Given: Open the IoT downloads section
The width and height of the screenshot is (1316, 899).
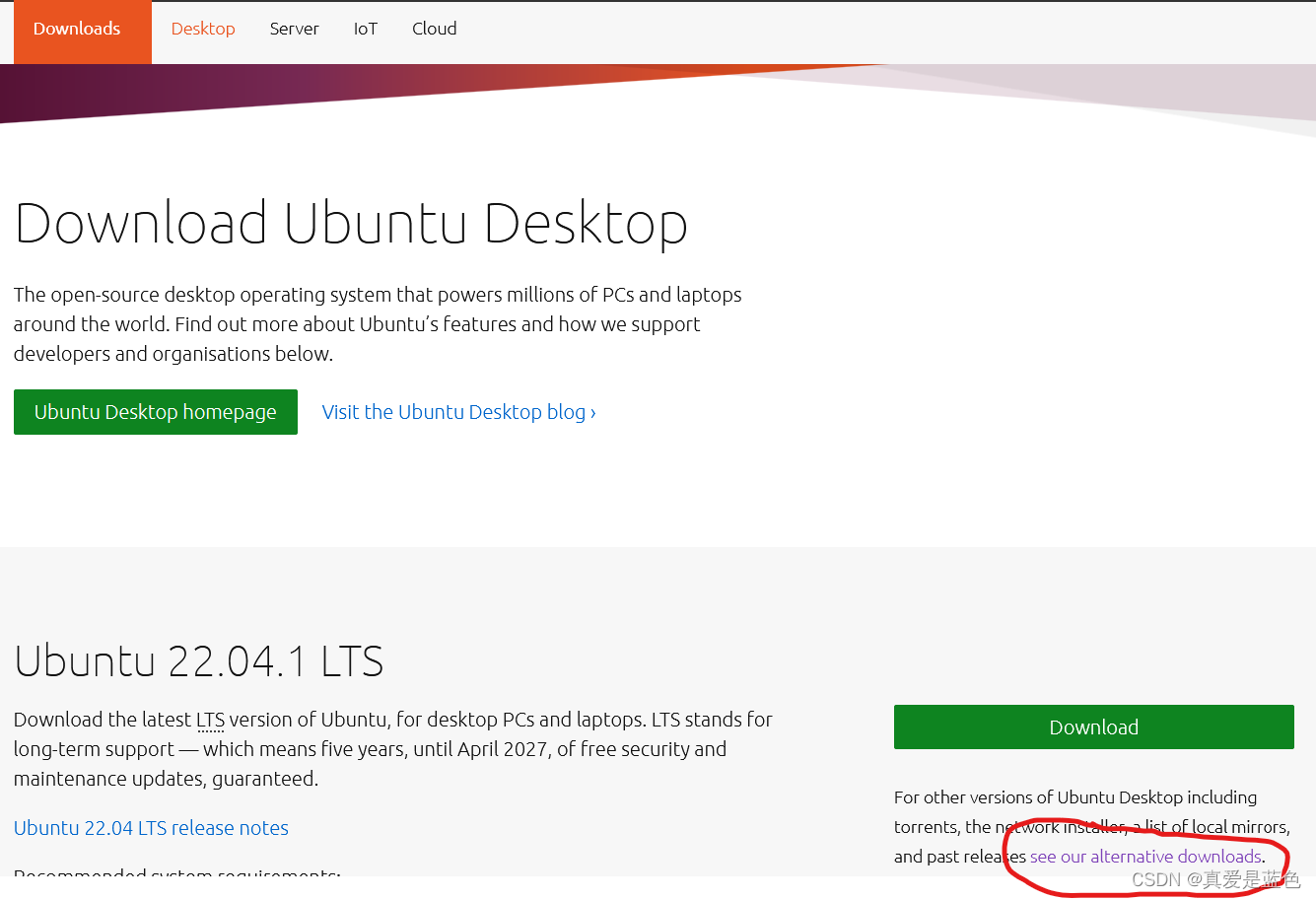Looking at the screenshot, I should [366, 29].
